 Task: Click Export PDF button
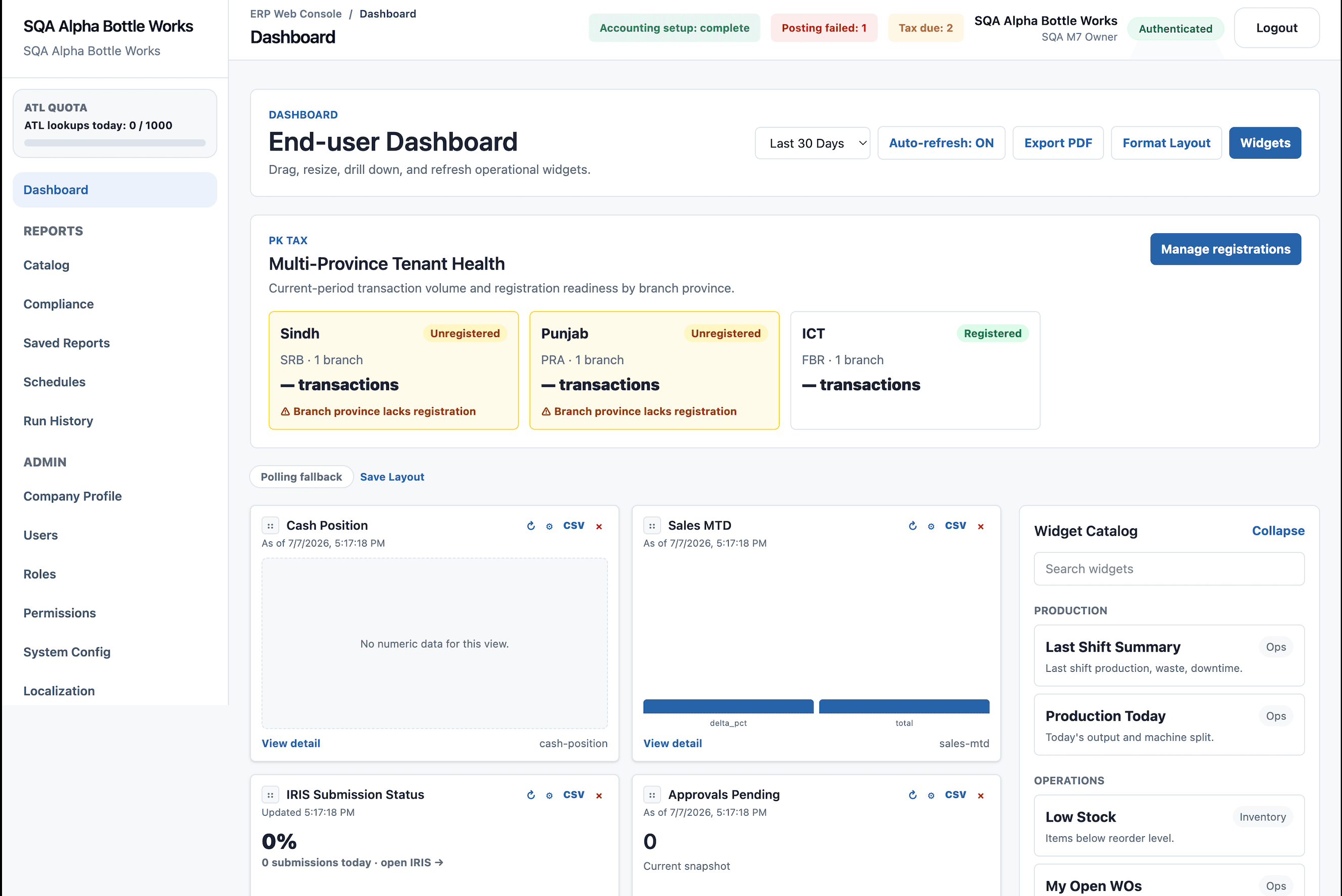point(1058,143)
